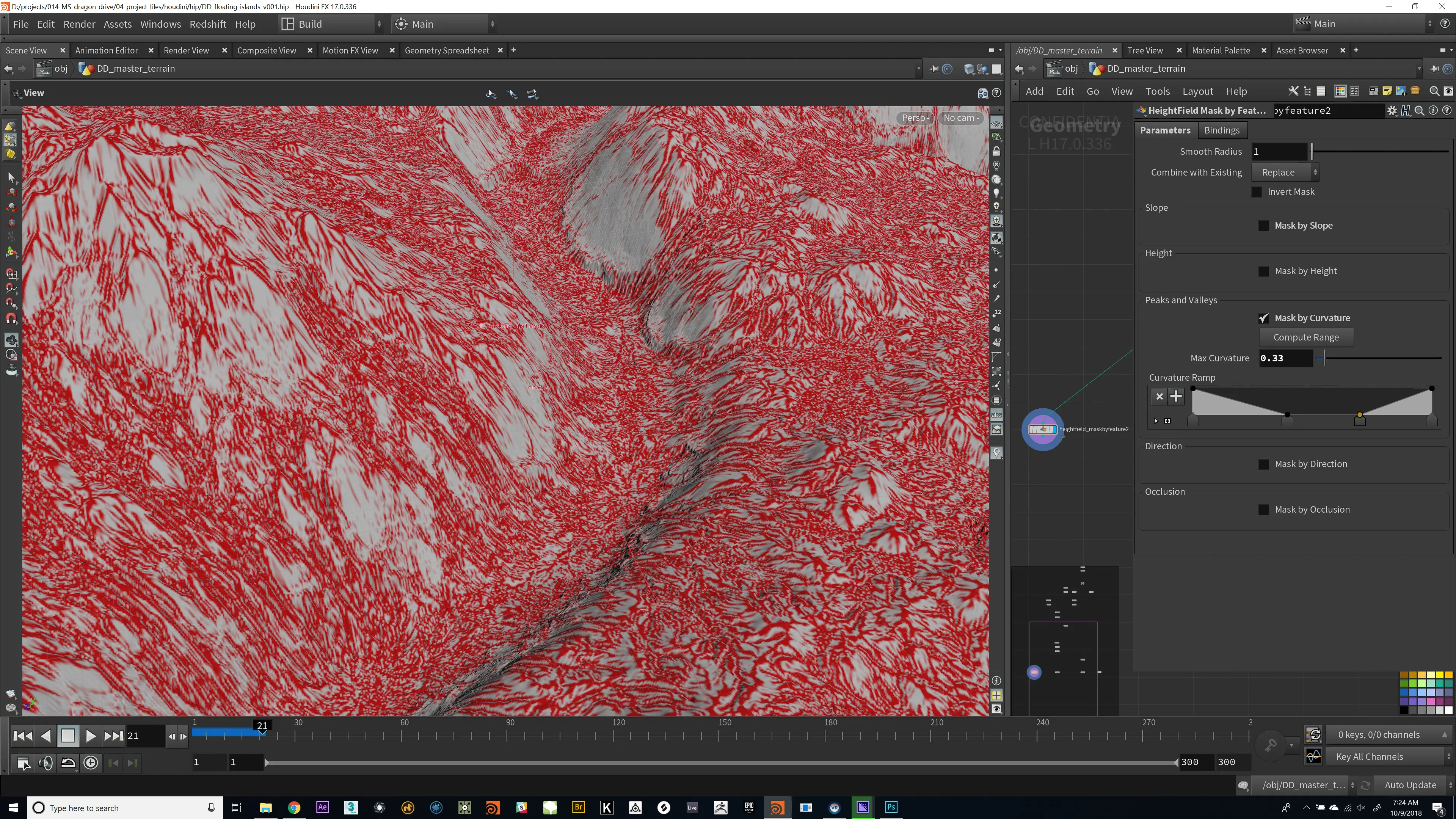This screenshot has width=1456, height=819.
Task: Click the parameter search magnifier icon
Action: pyautogui.click(x=1419, y=111)
